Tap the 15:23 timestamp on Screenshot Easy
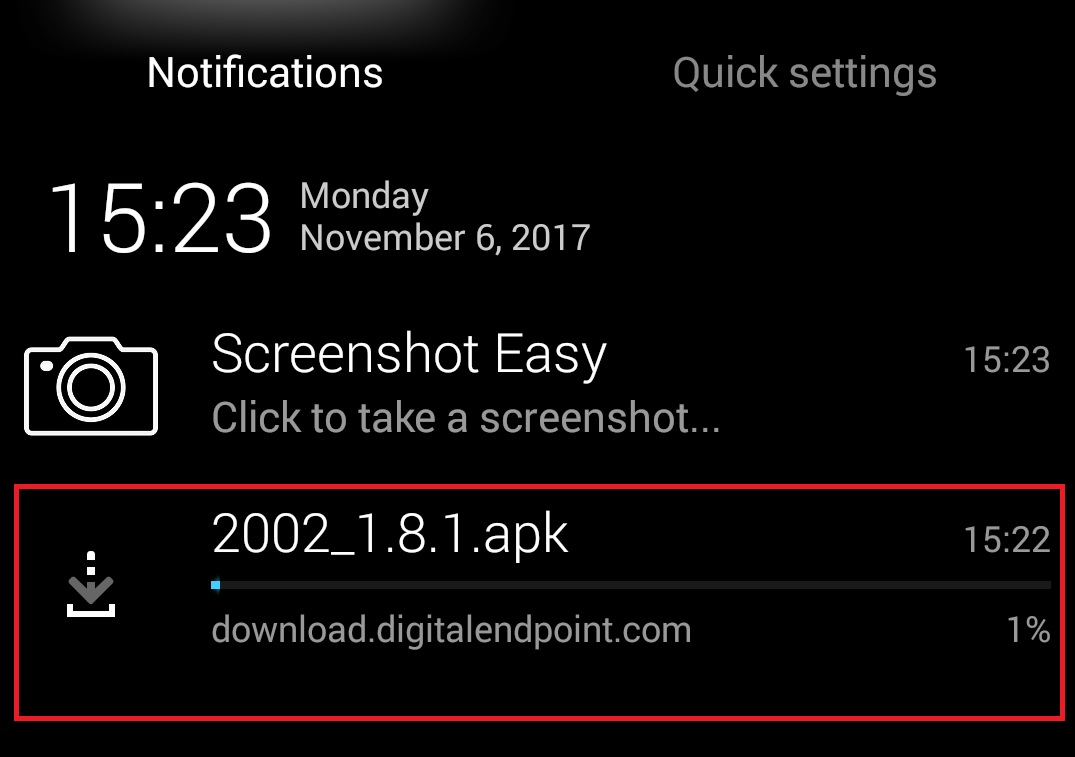 pyautogui.click(x=1006, y=359)
